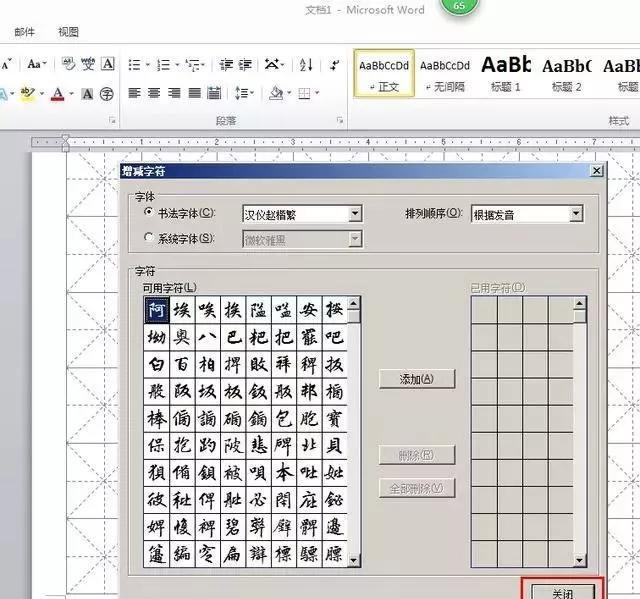Select the 书法字体 radio button
640x599 pixels.
[150, 212]
